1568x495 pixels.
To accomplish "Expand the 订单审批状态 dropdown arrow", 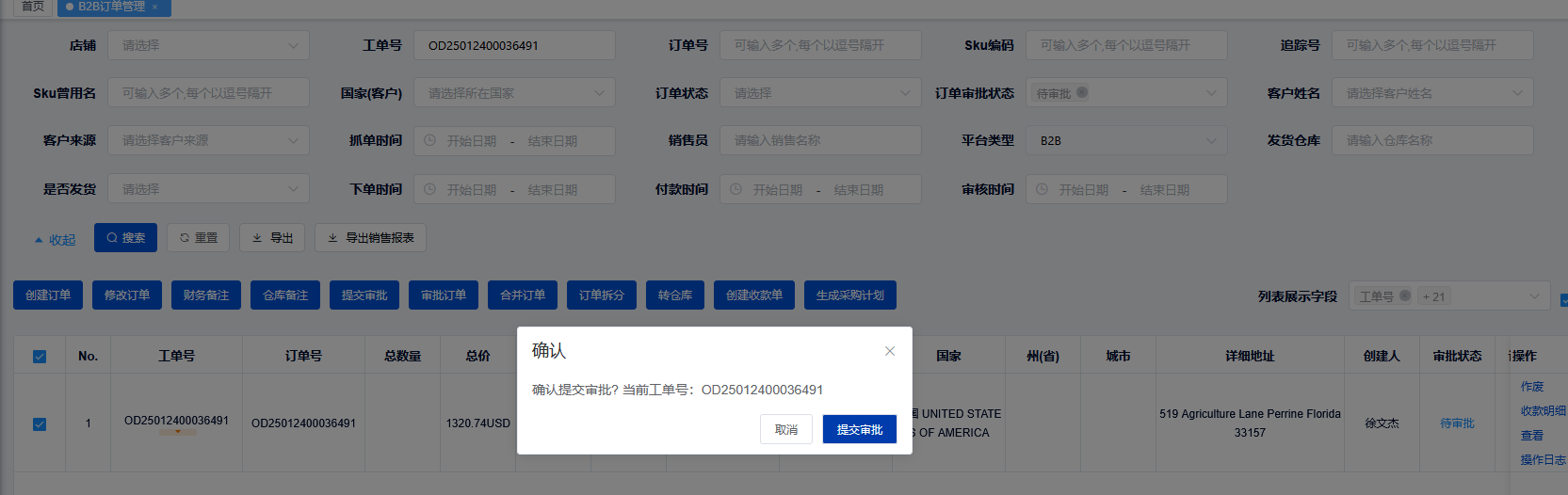I will coord(1211,93).
